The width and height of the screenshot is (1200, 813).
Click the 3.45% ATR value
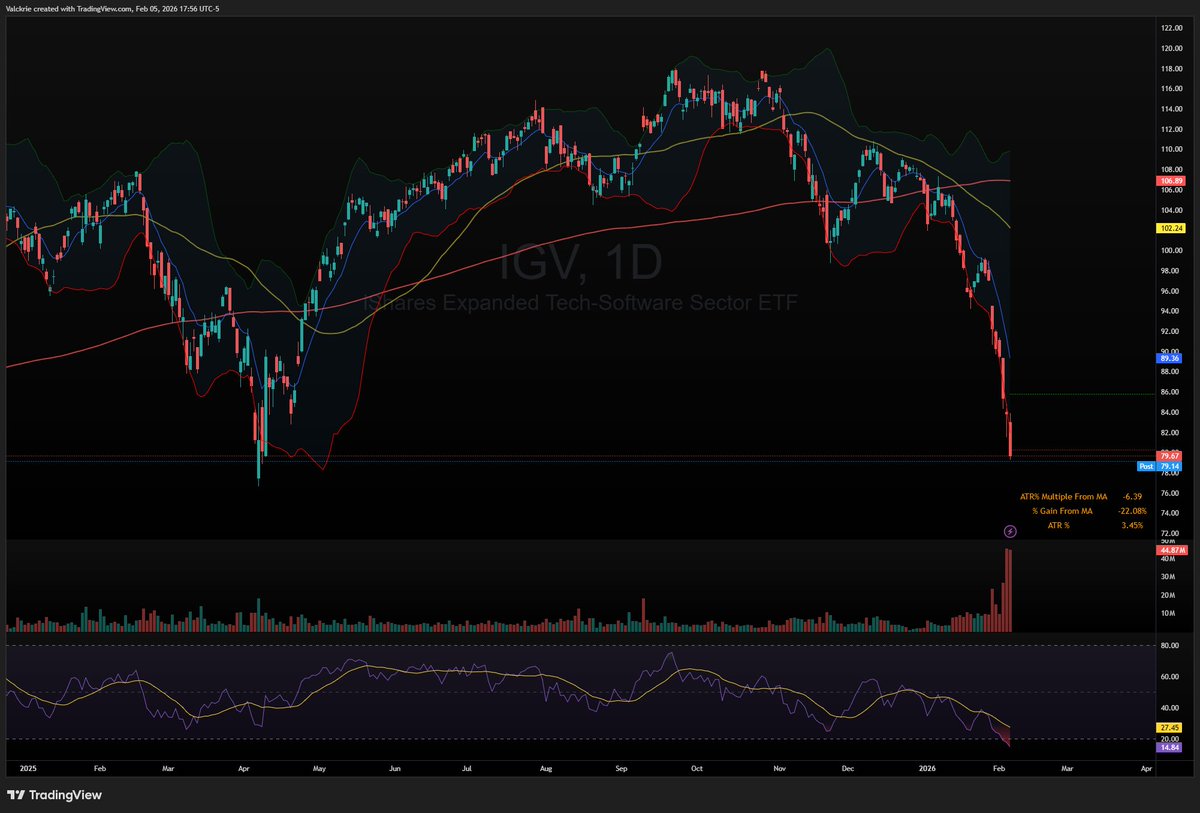(1132, 526)
